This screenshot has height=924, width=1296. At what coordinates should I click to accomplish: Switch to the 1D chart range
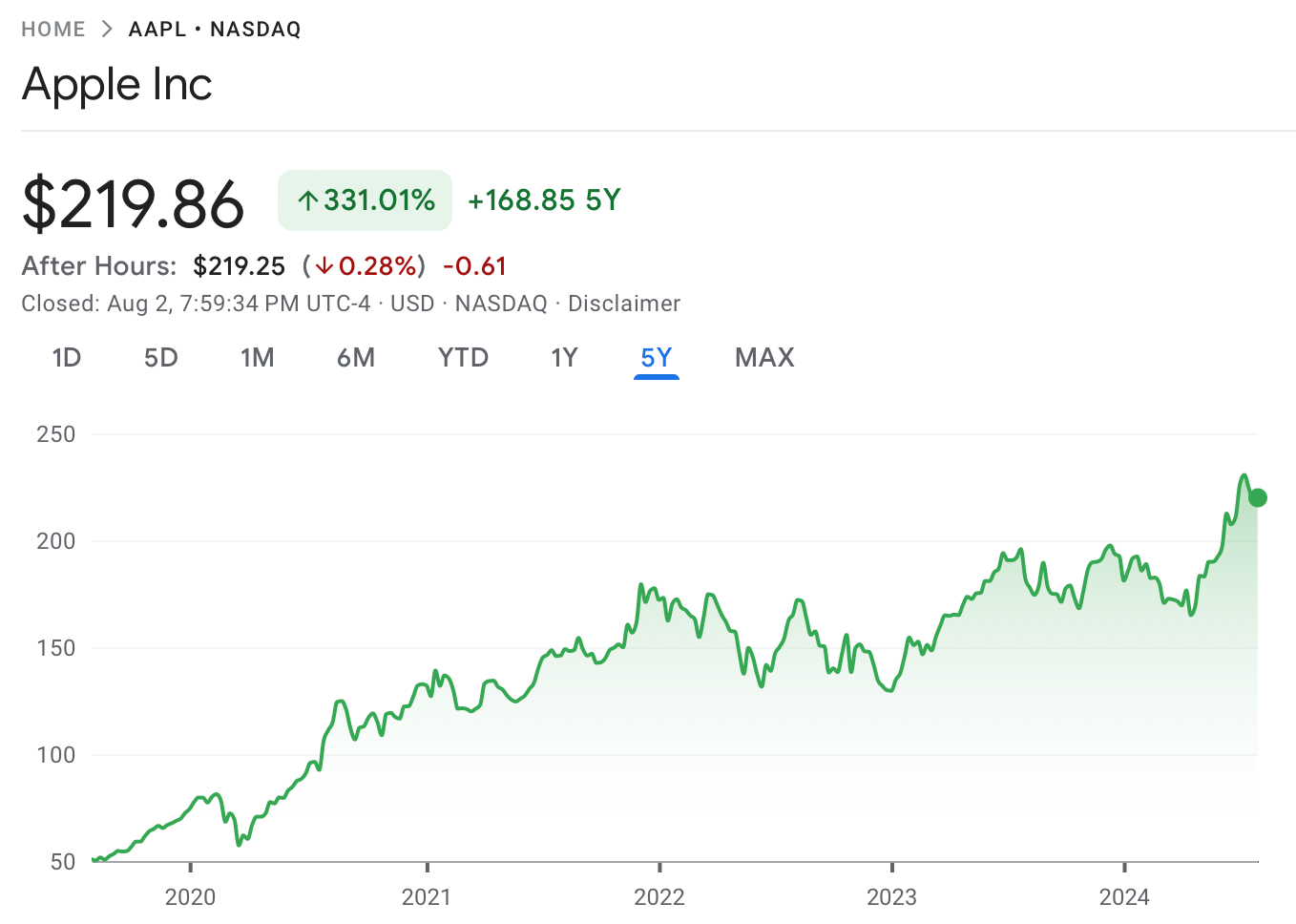click(67, 358)
